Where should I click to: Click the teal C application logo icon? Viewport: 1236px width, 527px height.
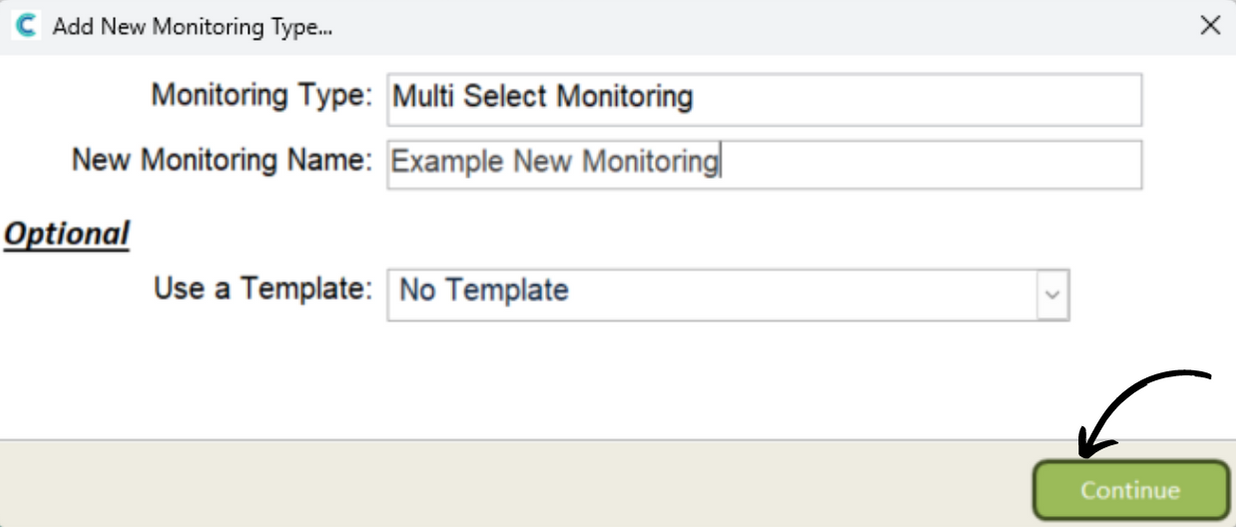(25, 26)
